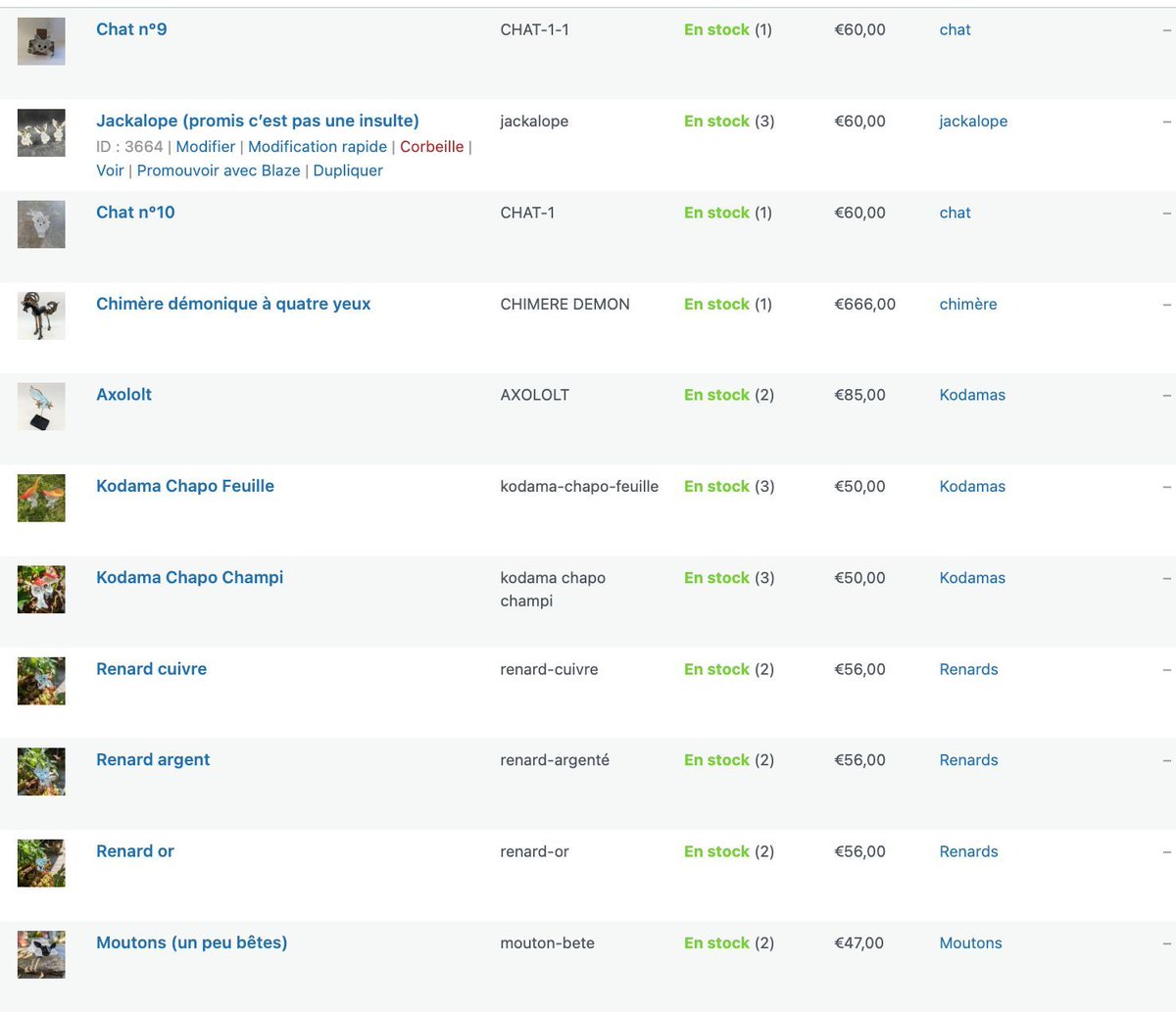This screenshot has width=1176, height=1012.
Task: Select SKU text kodama-chapo-feuille
Action: (579, 486)
